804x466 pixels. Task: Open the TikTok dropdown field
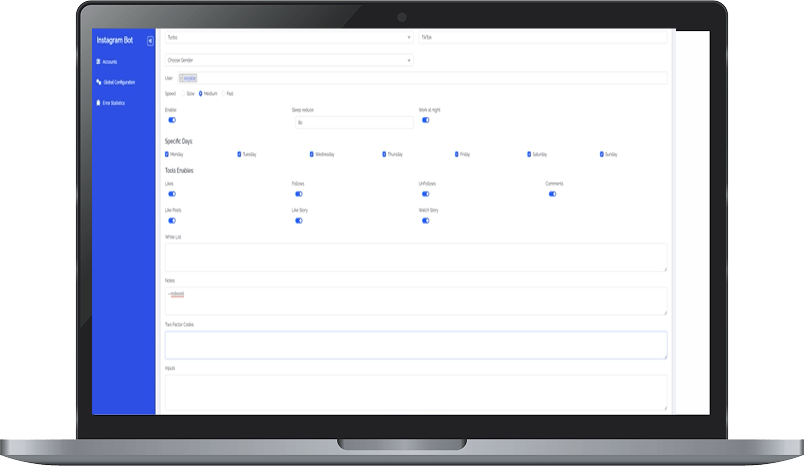click(541, 37)
